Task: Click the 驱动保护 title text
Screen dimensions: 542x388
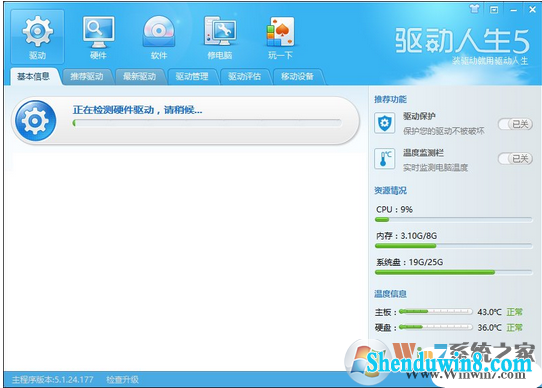Action: 419,117
